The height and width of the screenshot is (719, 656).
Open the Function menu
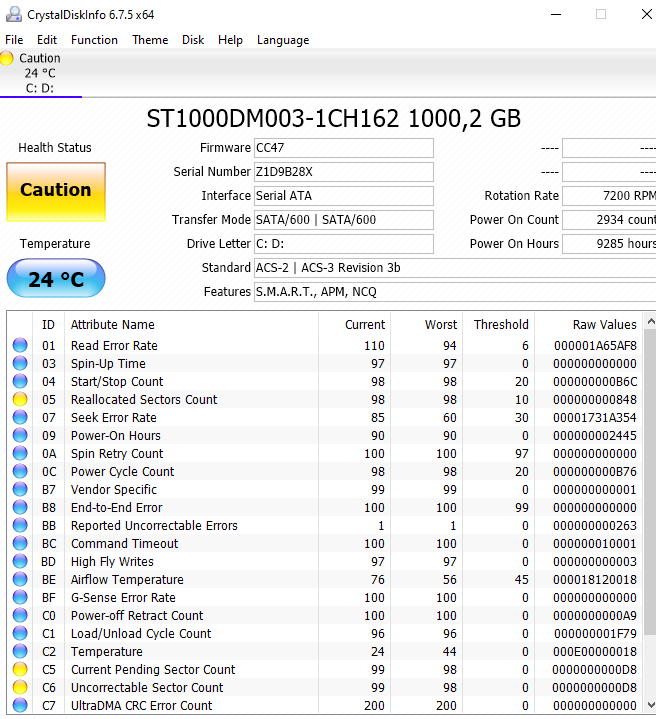coord(94,40)
